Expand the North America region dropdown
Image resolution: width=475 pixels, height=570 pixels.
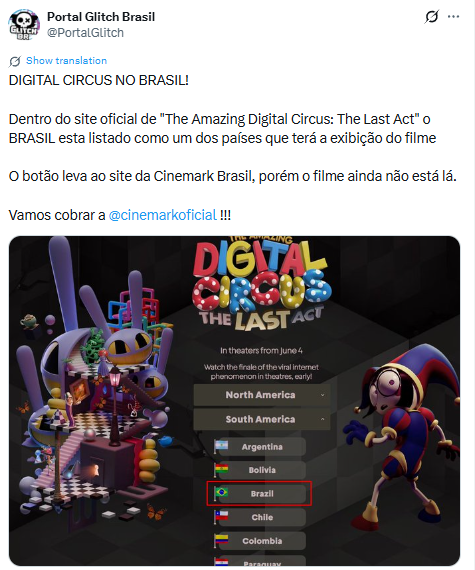(x=262, y=395)
